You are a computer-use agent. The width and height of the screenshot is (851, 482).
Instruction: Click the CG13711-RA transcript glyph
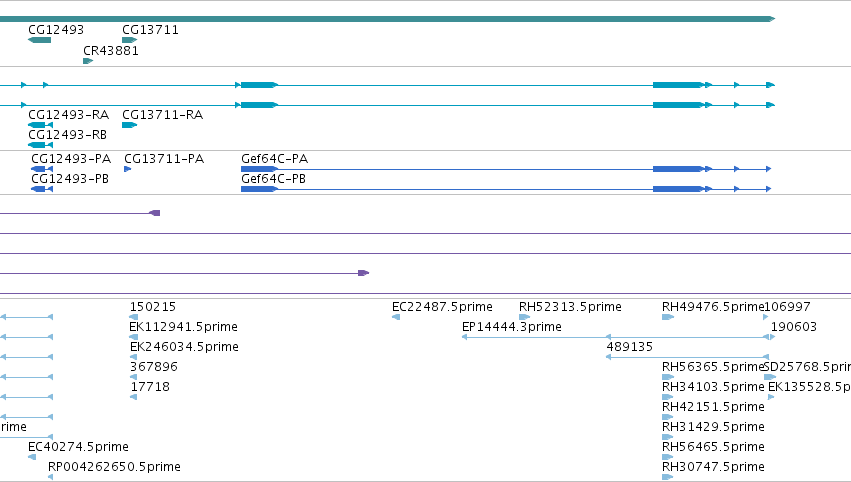coord(130,125)
